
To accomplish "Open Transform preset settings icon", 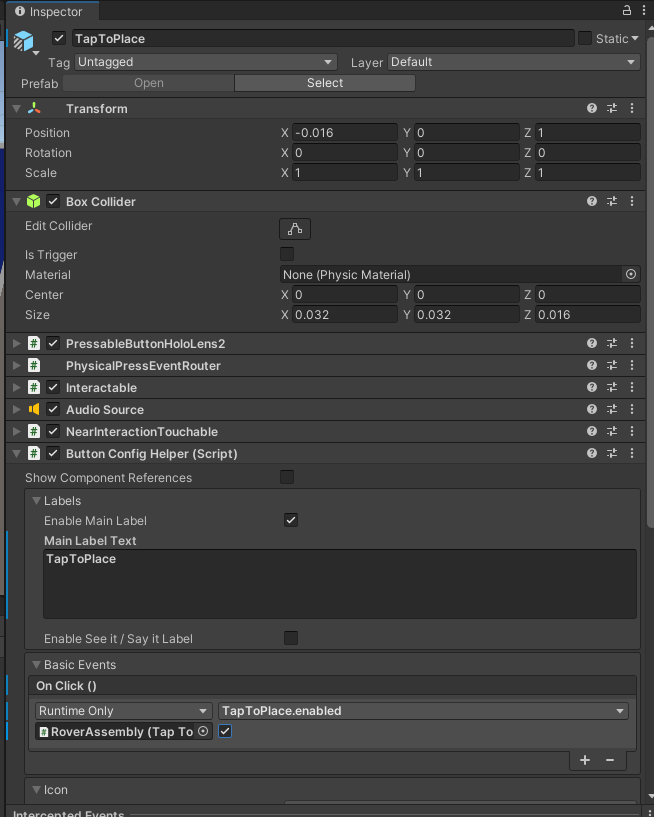I will [x=612, y=108].
